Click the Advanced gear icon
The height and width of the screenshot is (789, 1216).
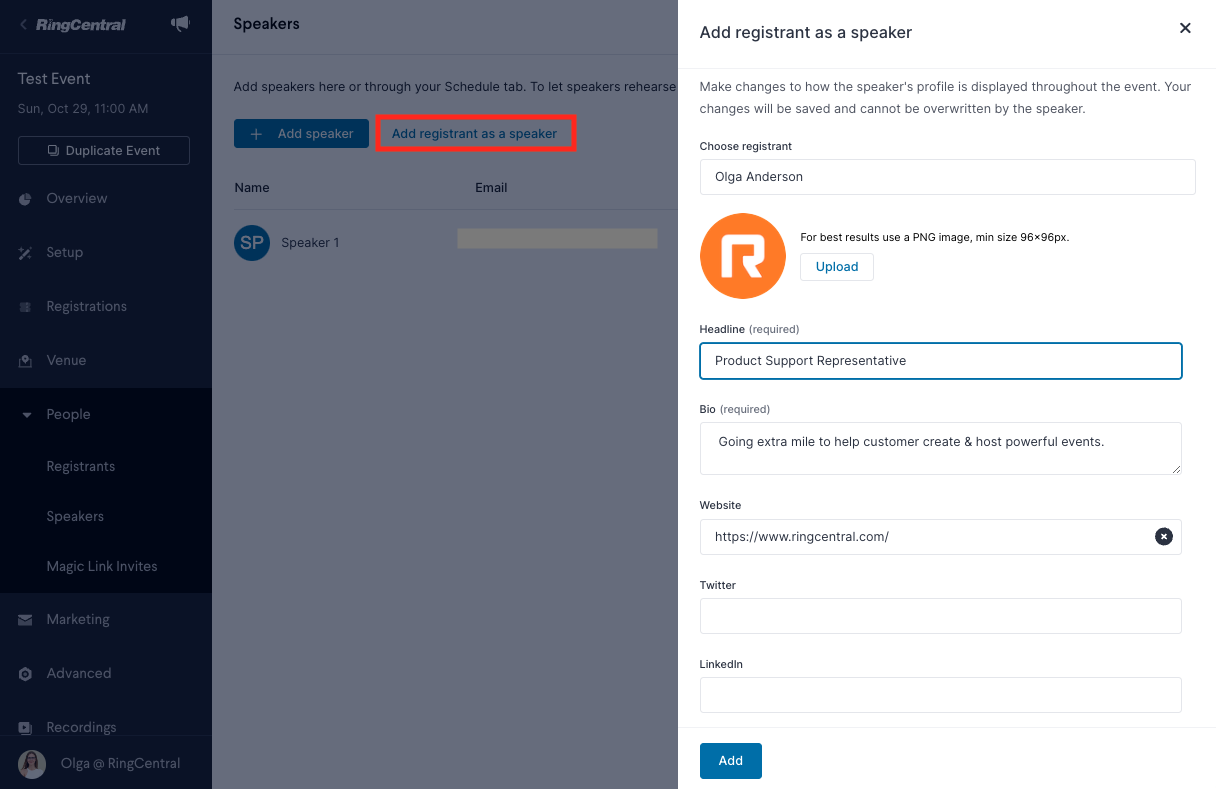pyautogui.click(x=25, y=674)
